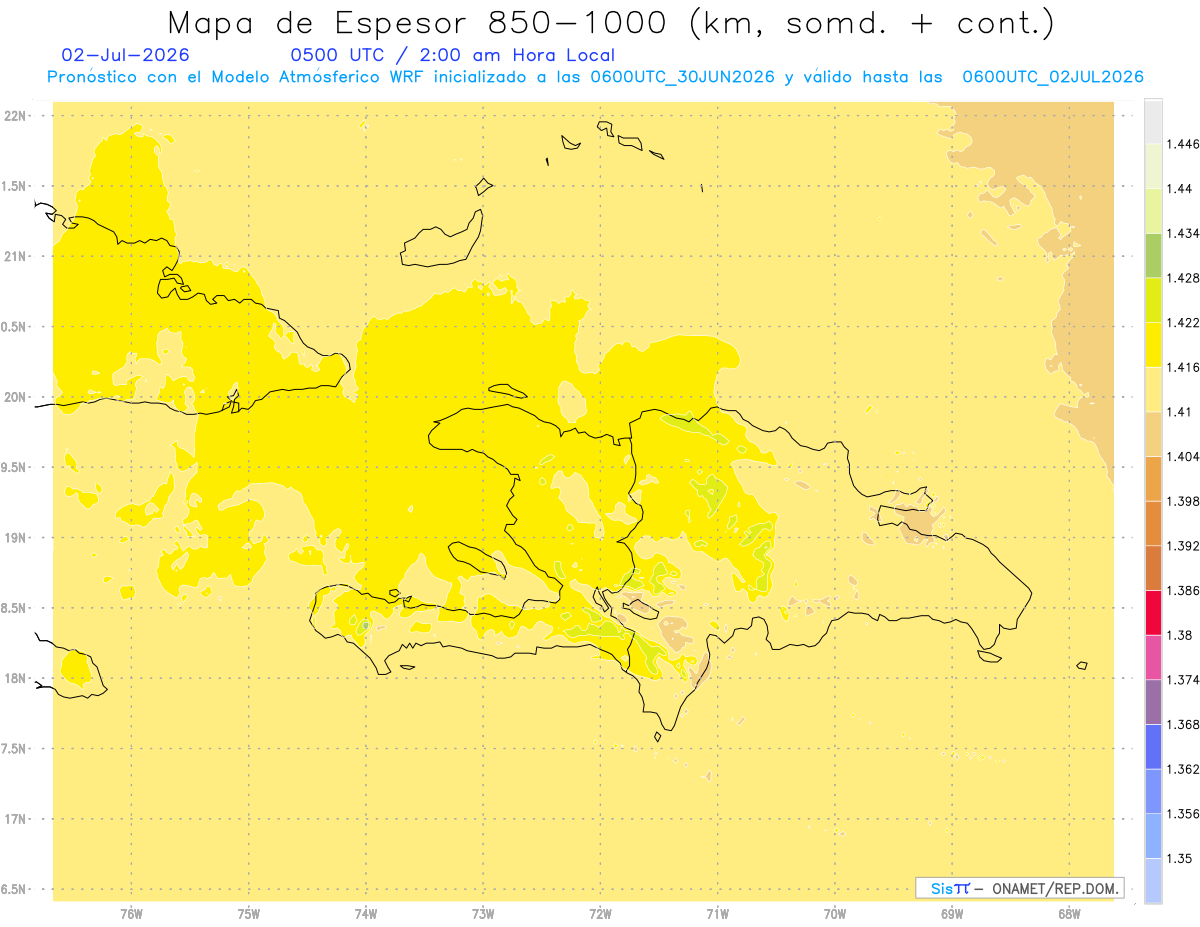1200x927 pixels.
Task: Select the tan legend swatch between 1.404 and 1.41
Action: [x=1153, y=434]
